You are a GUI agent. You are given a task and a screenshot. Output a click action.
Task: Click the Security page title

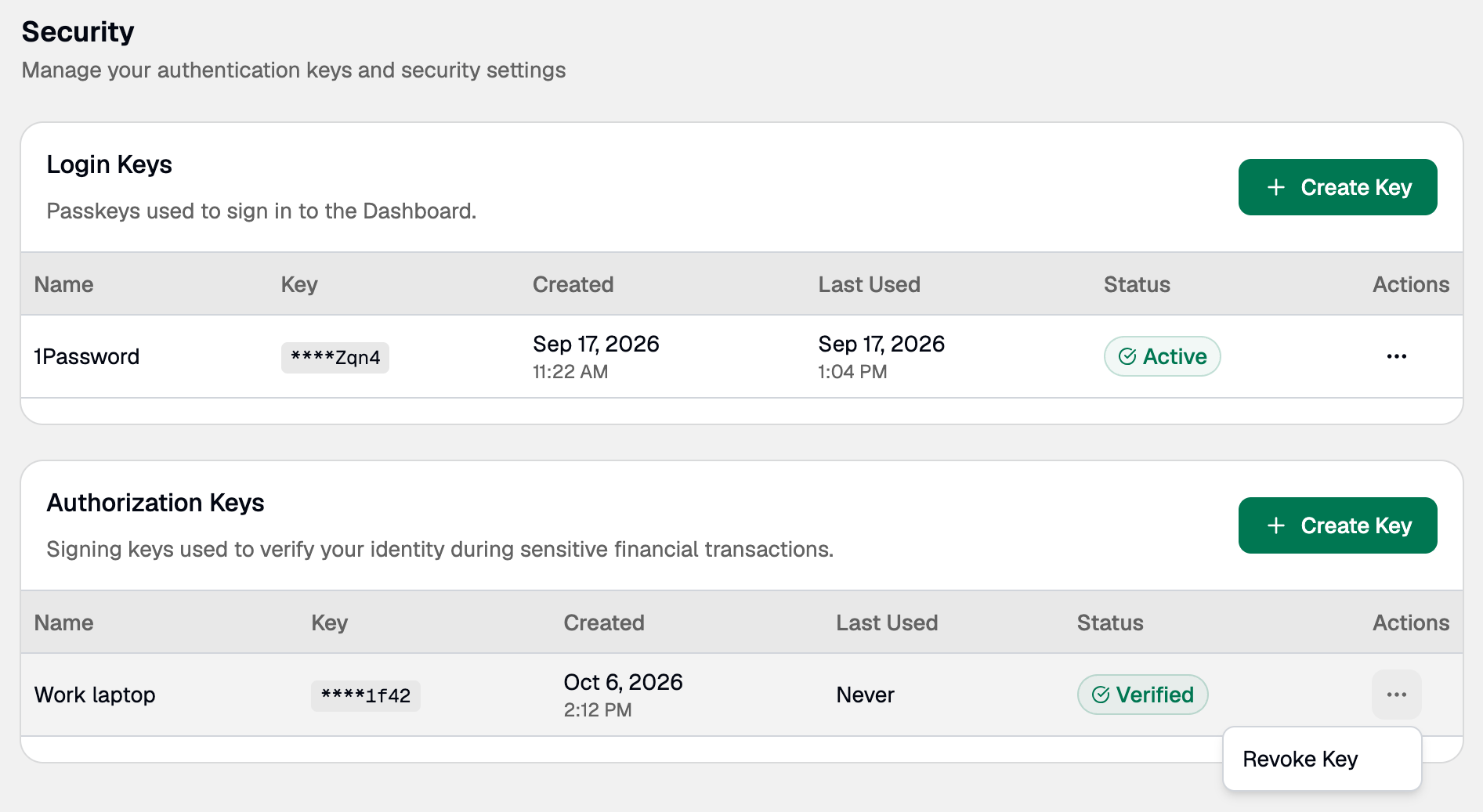78,32
